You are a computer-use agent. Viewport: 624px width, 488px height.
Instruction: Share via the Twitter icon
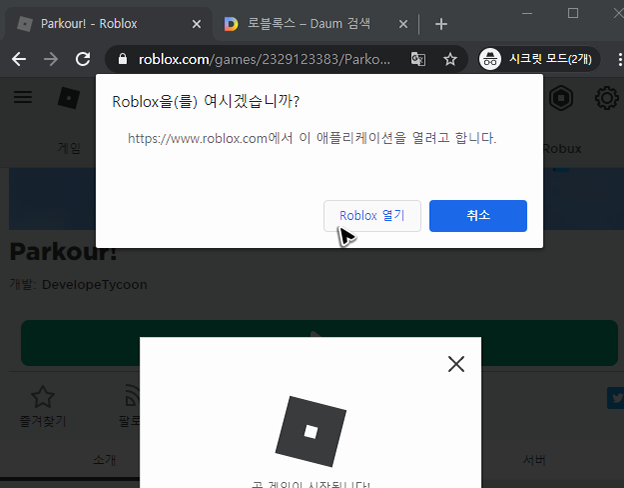coord(616,398)
